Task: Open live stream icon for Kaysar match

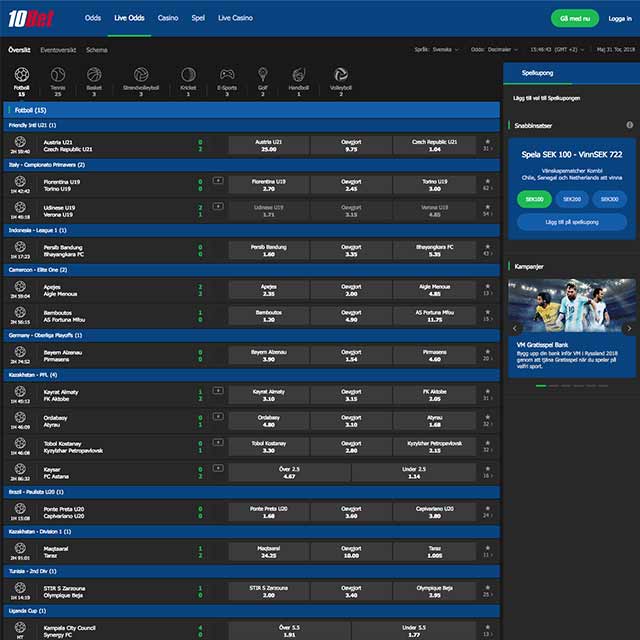Action: pyautogui.click(x=218, y=468)
